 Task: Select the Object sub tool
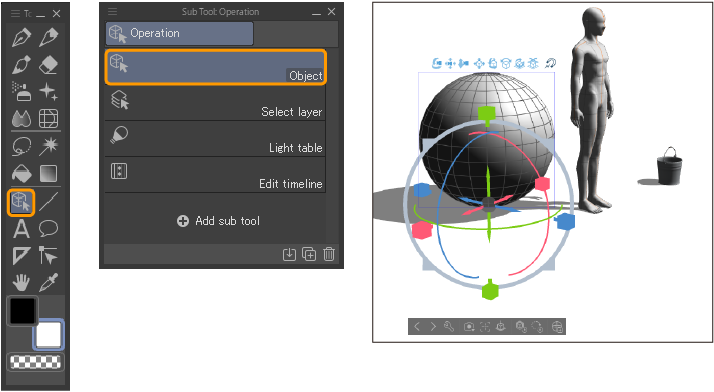216,67
